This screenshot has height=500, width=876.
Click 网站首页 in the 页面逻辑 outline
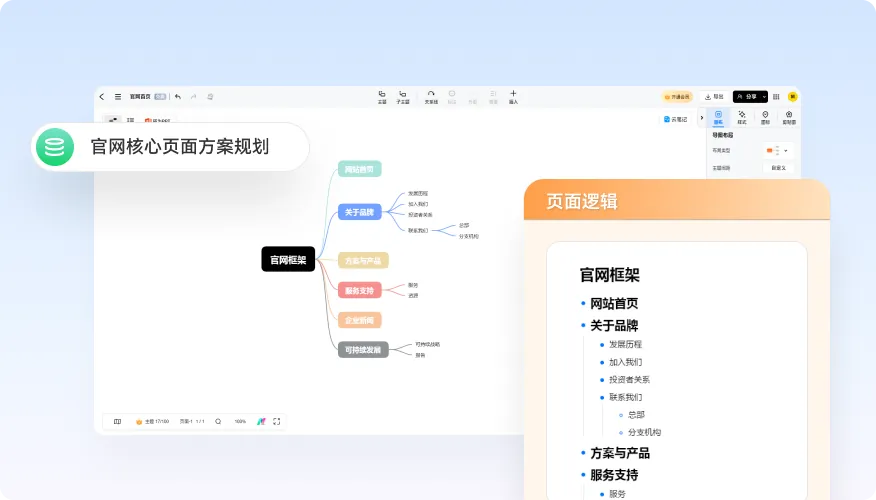(x=614, y=303)
